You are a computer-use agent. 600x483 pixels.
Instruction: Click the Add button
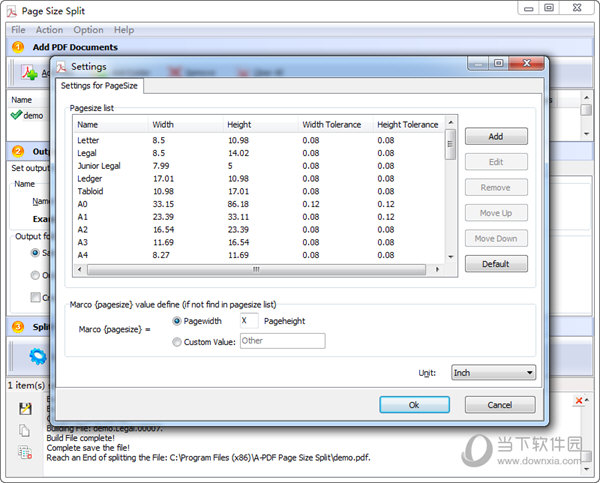pyautogui.click(x=496, y=136)
